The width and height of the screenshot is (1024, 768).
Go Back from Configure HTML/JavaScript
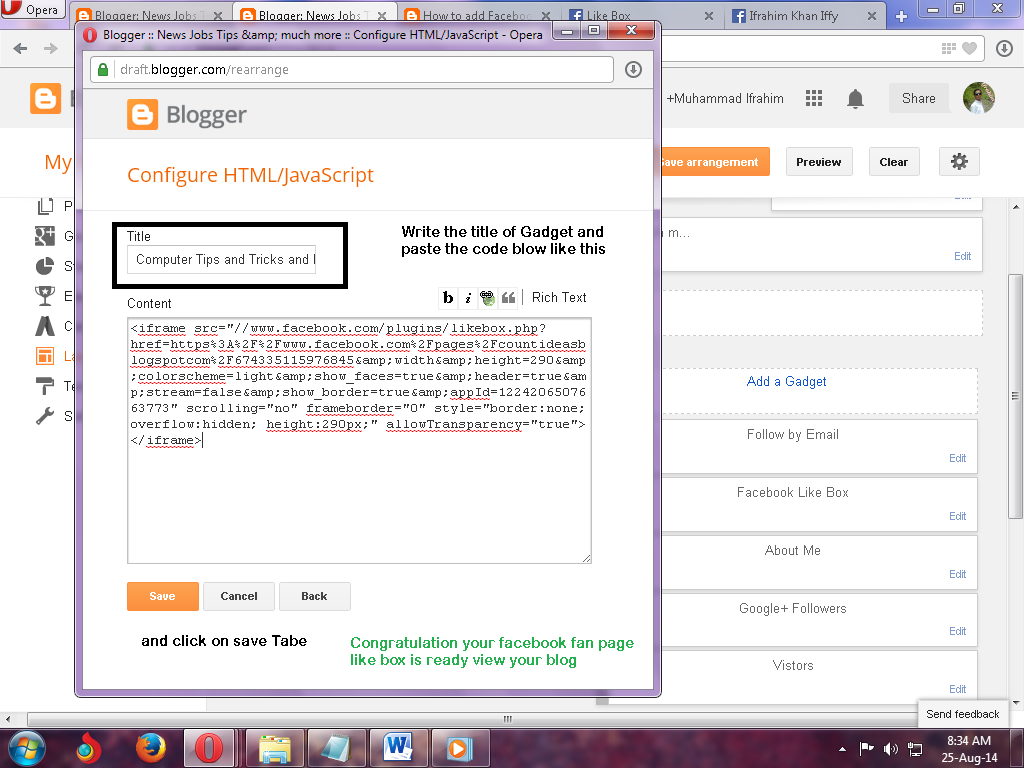click(314, 596)
